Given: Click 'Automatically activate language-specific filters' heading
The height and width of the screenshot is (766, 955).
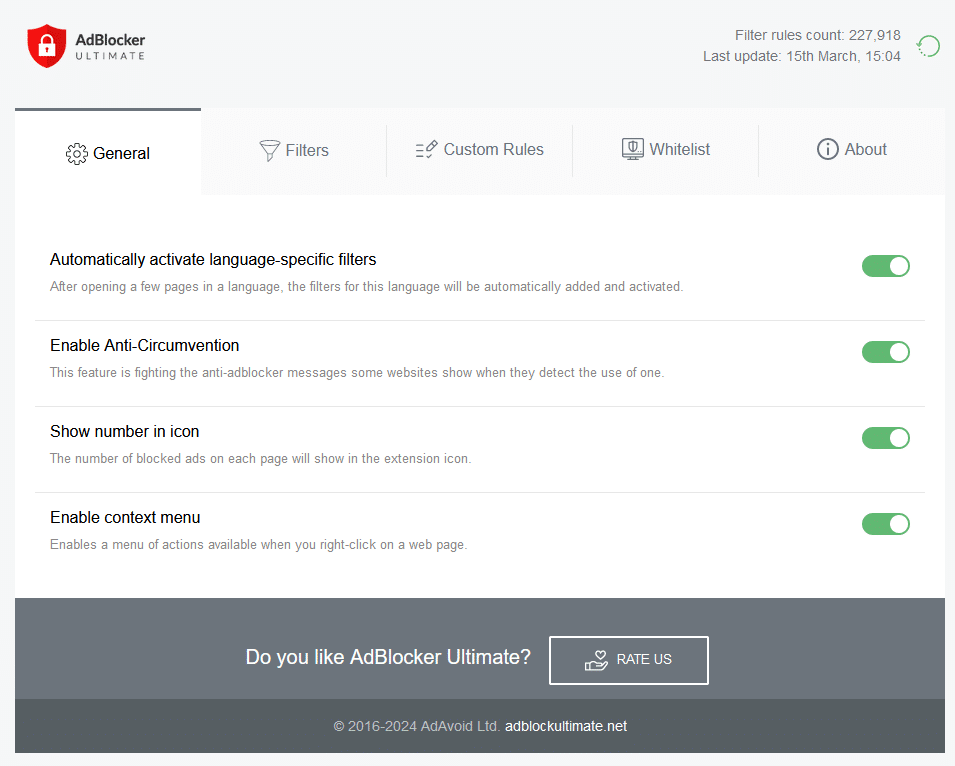Looking at the screenshot, I should tap(213, 259).
